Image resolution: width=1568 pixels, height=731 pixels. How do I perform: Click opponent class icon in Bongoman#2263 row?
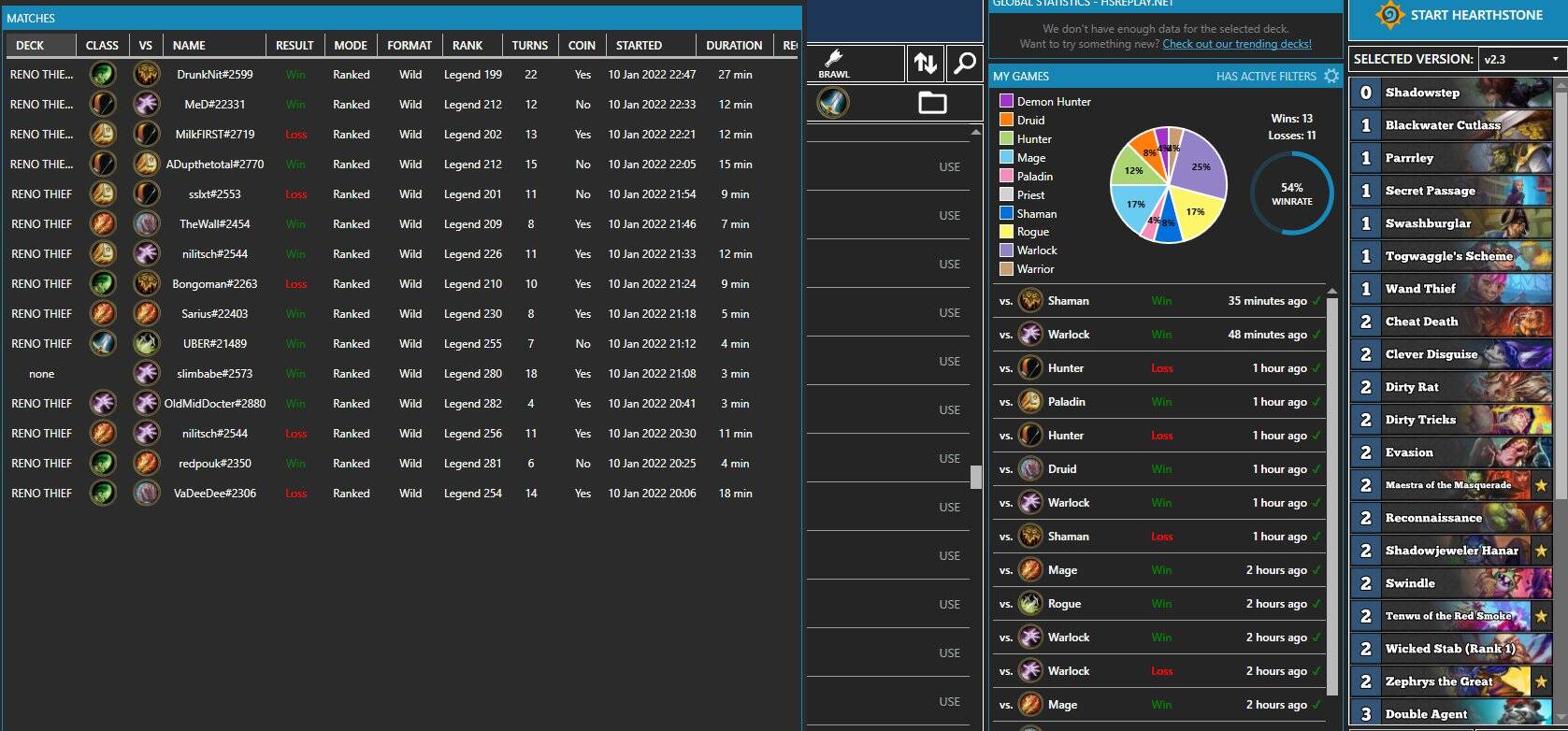click(x=146, y=283)
